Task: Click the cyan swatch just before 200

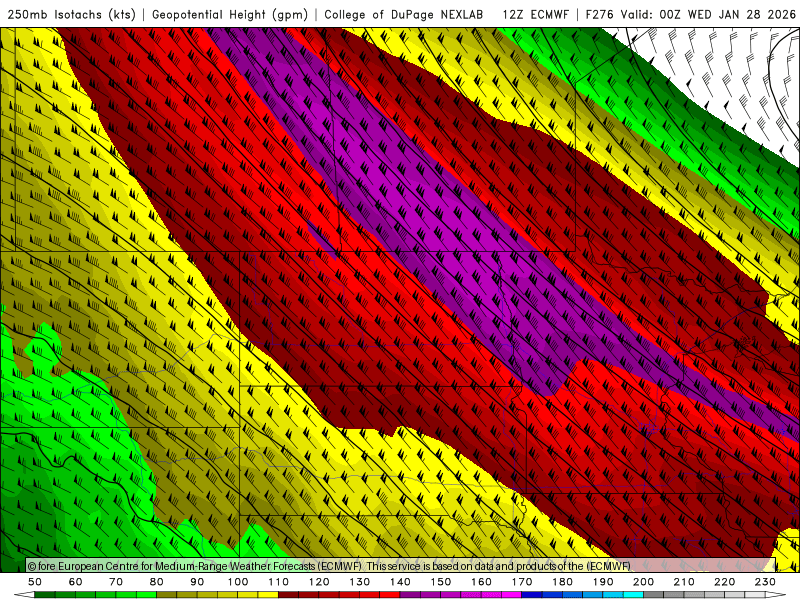Action: click(633, 595)
